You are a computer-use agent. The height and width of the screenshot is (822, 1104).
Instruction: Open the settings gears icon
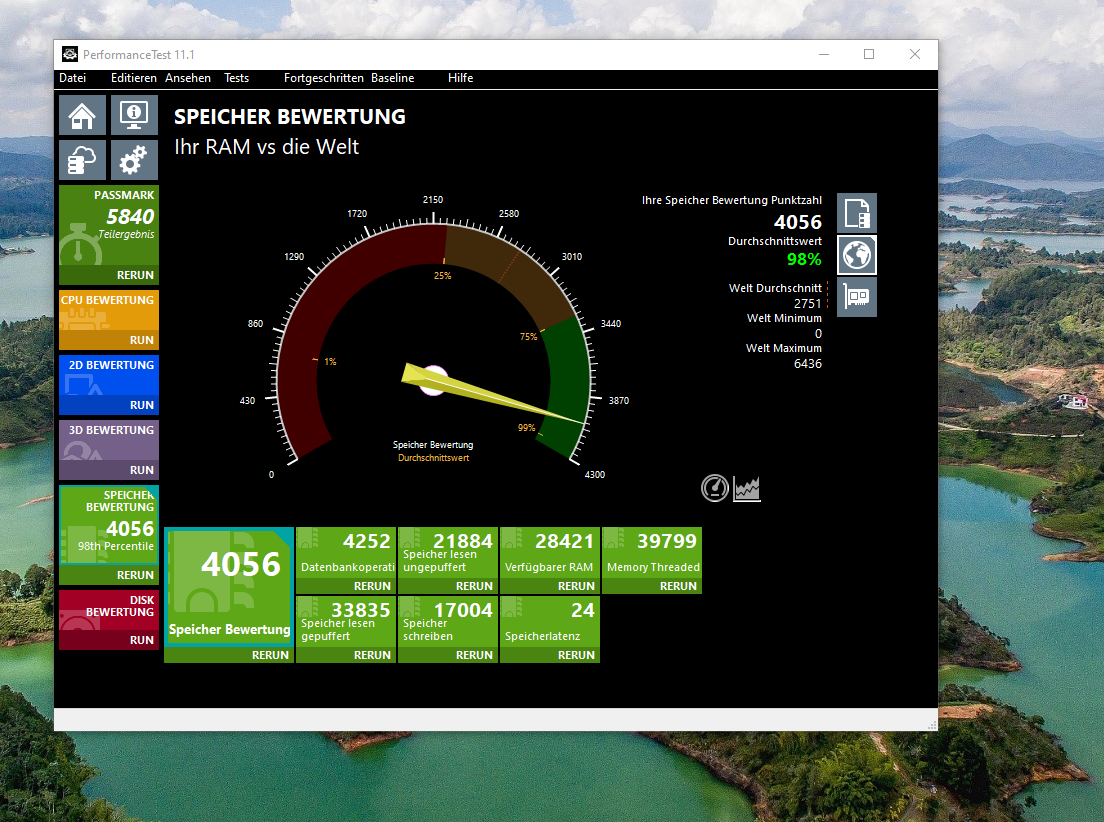point(134,160)
